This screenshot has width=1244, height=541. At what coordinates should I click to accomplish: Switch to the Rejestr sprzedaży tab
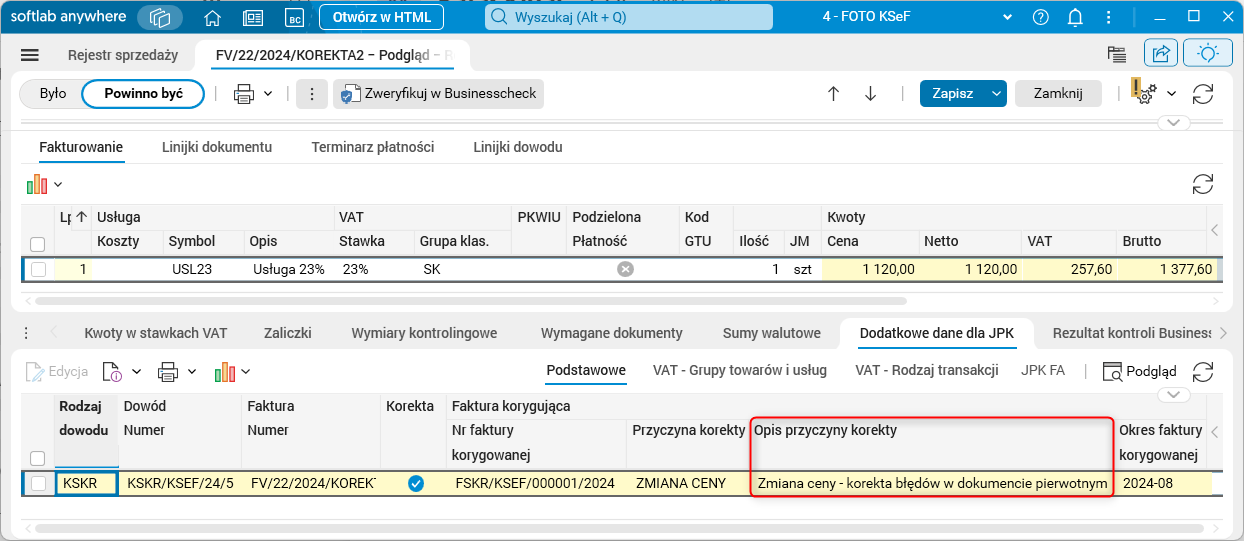(123, 55)
